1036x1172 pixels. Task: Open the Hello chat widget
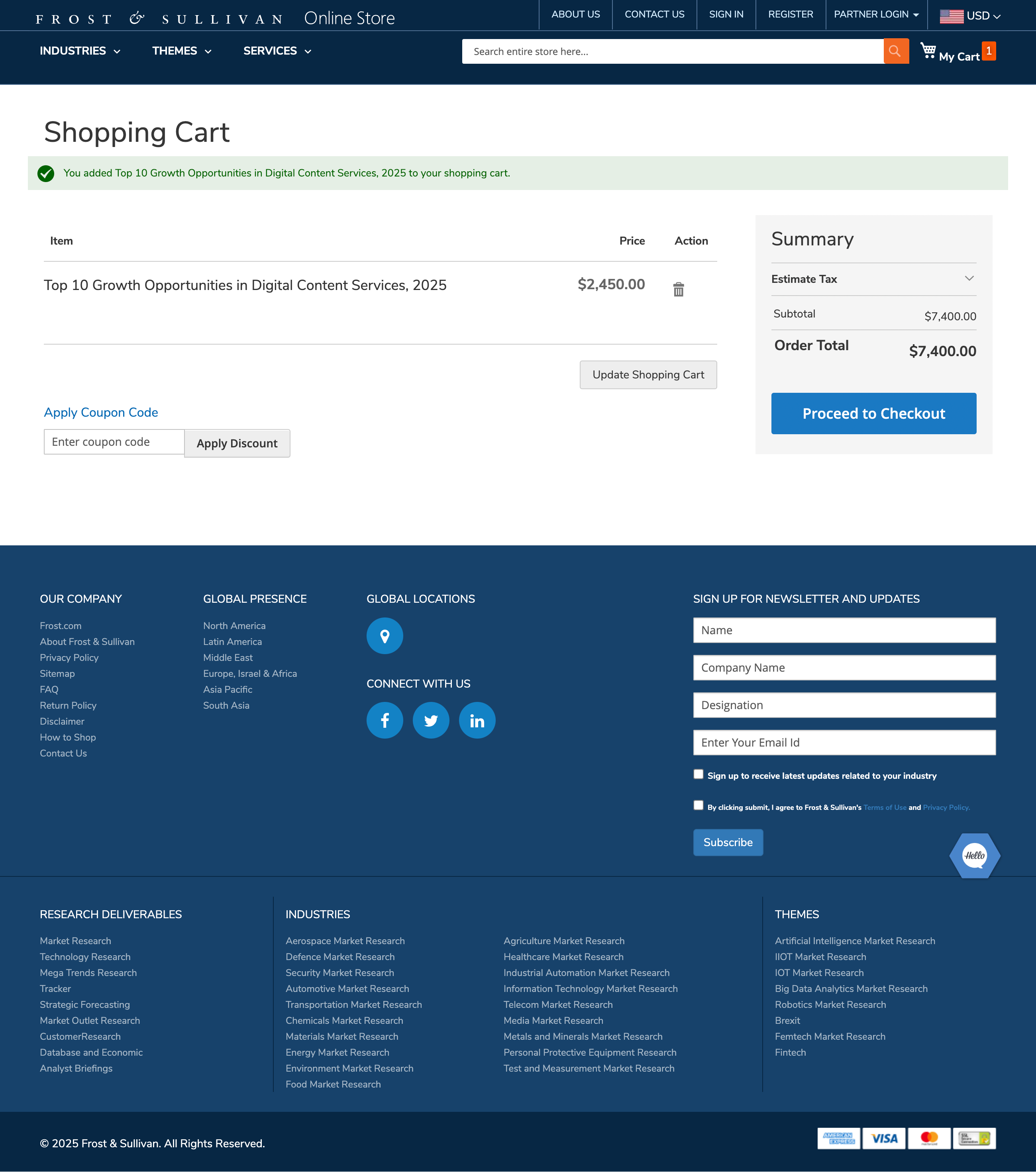(974, 855)
